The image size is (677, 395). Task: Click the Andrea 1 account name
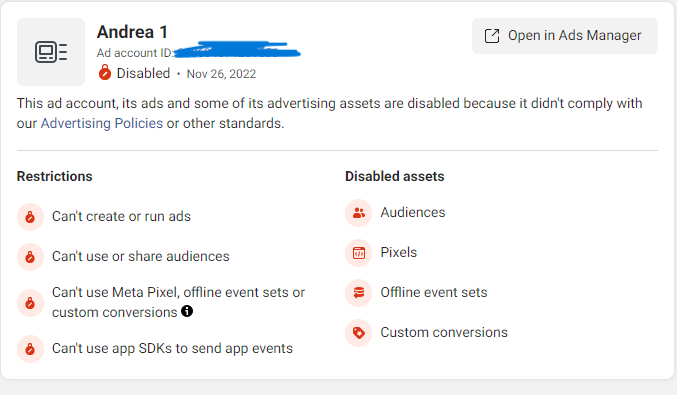pyautogui.click(x=132, y=32)
